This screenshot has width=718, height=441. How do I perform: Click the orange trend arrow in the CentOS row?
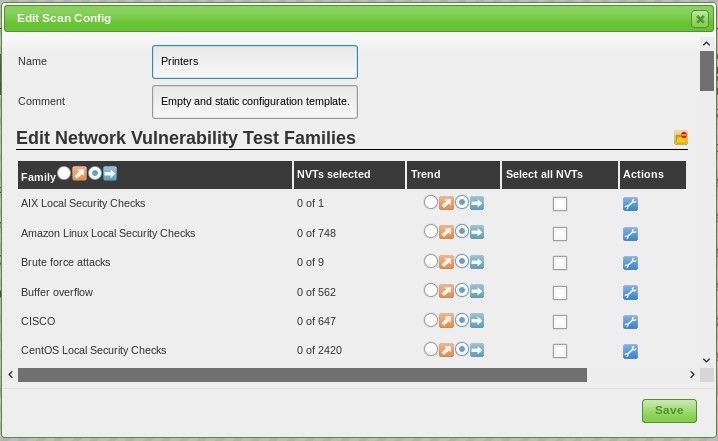446,350
